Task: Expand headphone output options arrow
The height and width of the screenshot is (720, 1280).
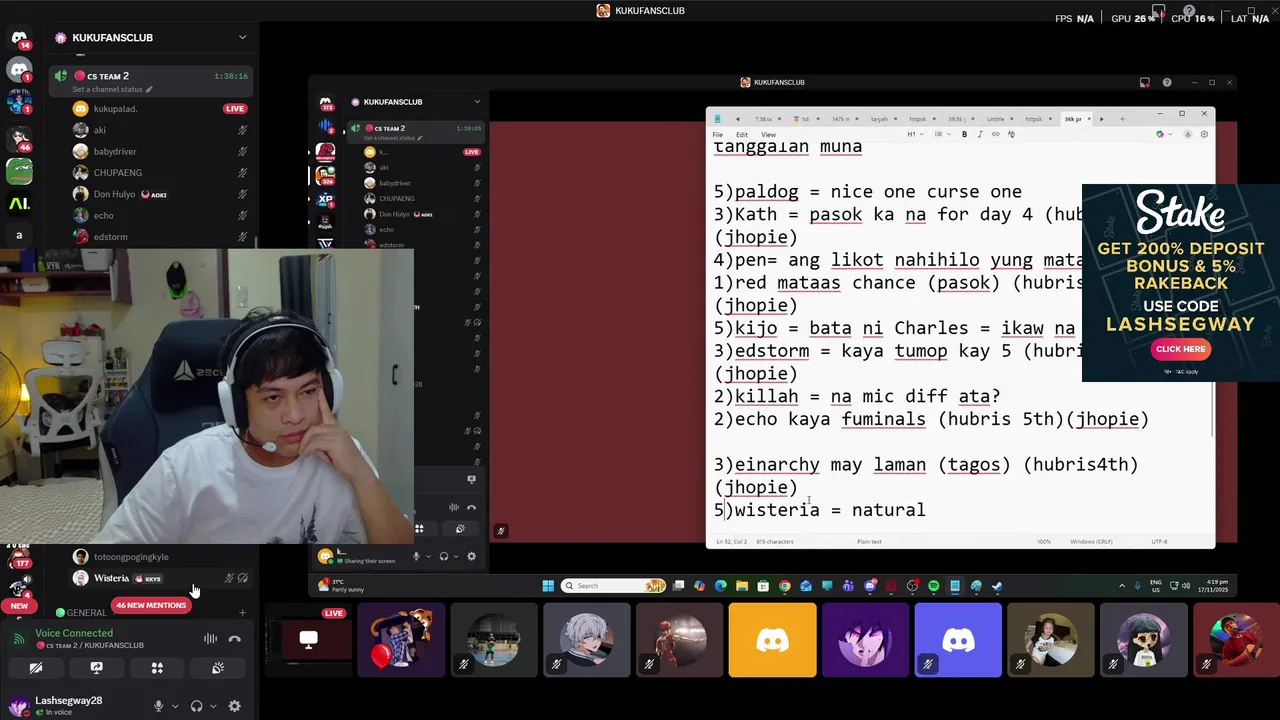Action: tap(213, 706)
